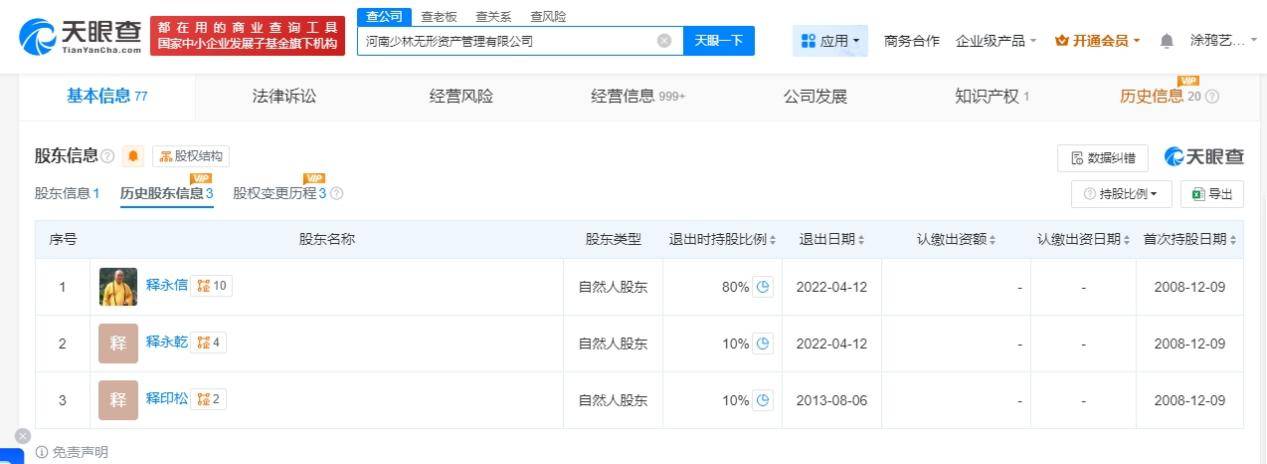This screenshot has height=464, width=1267.
Task: Click the notification bell in the header
Action: (x=1166, y=41)
